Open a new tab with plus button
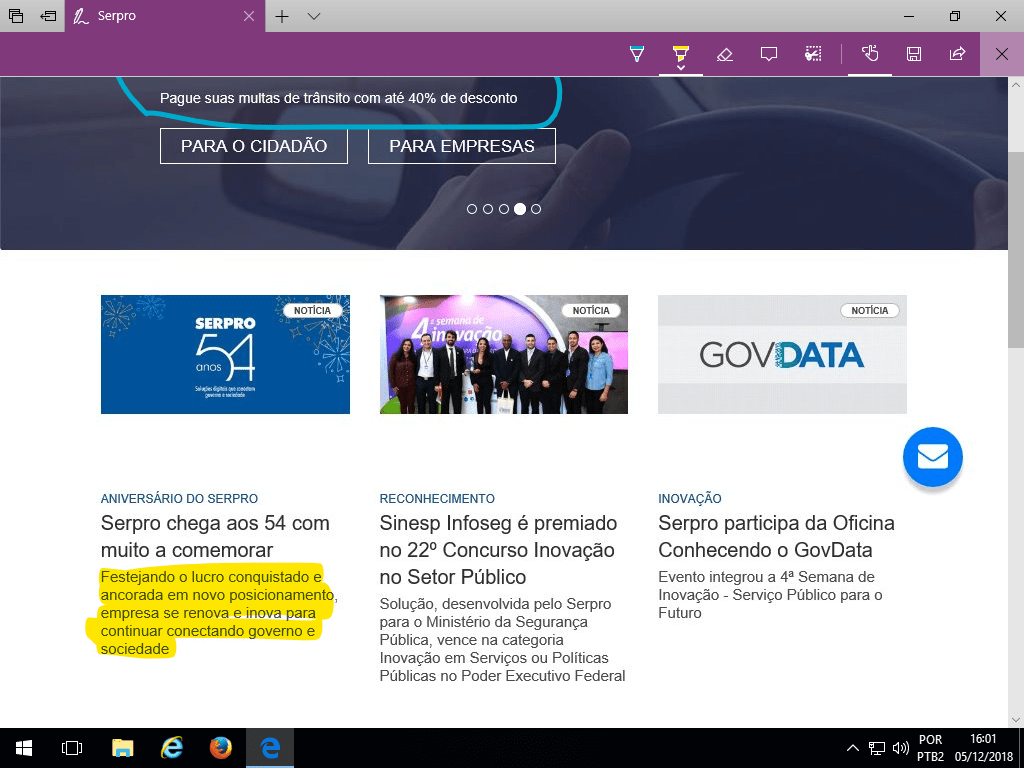 (x=283, y=16)
